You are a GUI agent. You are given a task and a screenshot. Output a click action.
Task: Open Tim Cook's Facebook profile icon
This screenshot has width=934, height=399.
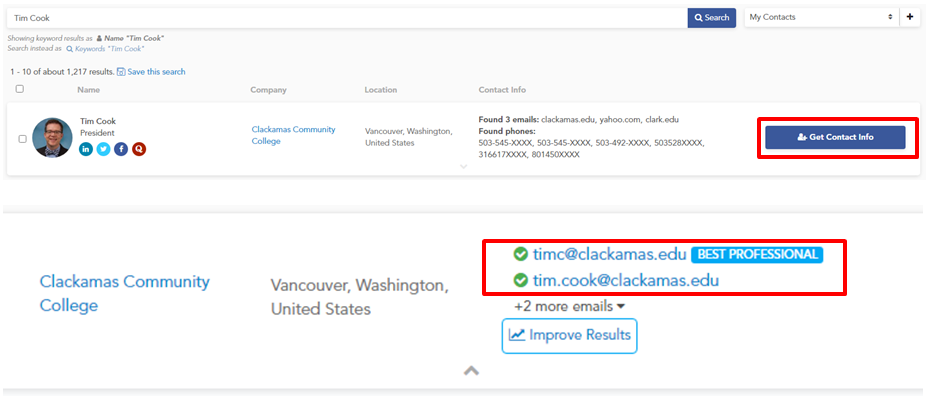pos(122,149)
